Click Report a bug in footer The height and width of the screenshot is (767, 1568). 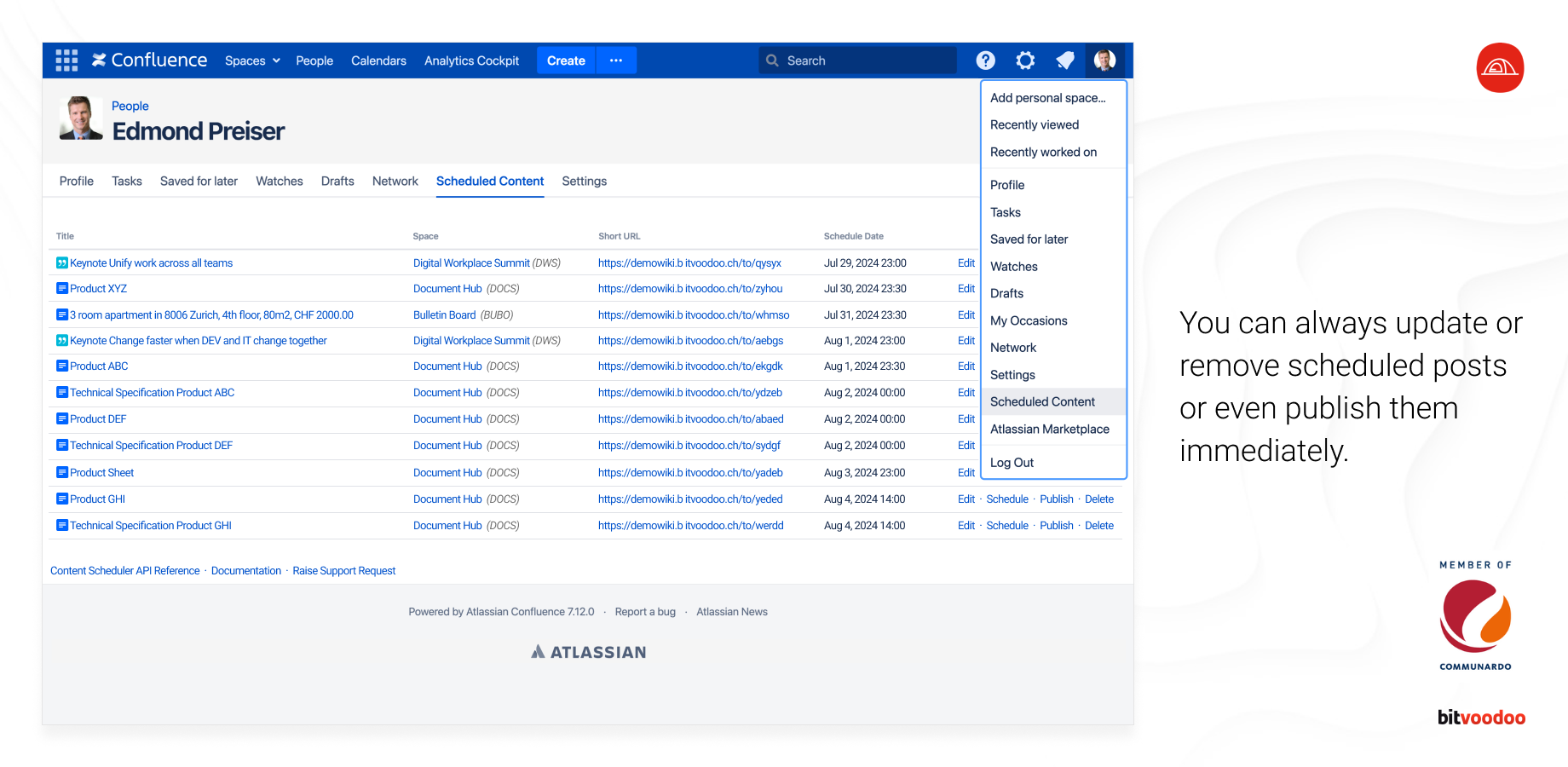[645, 612]
